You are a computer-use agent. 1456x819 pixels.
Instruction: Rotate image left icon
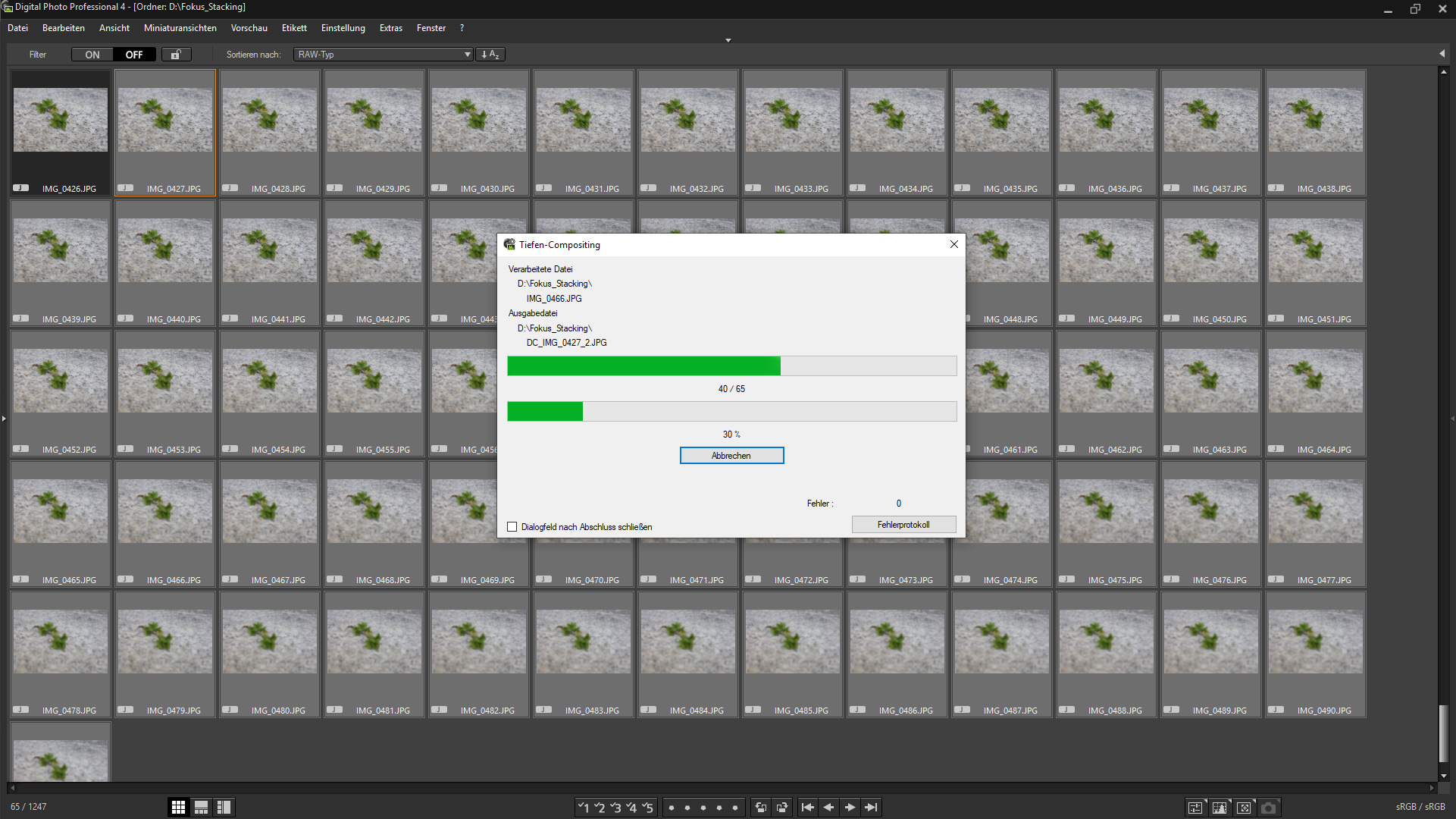(x=761, y=808)
